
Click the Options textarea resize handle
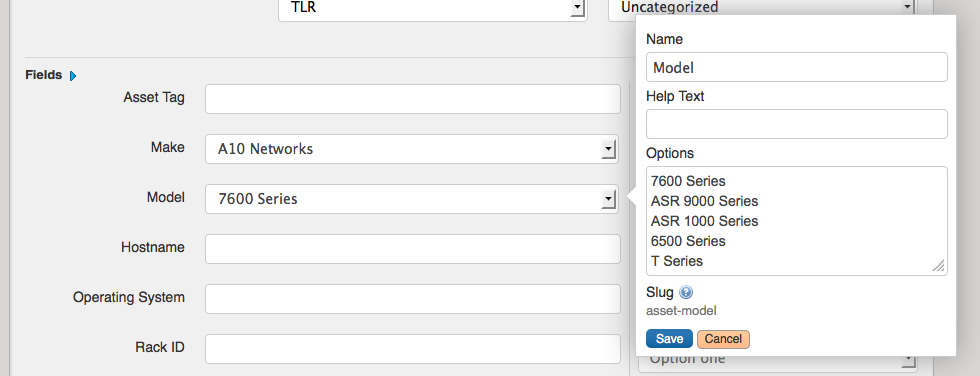pos(939,266)
